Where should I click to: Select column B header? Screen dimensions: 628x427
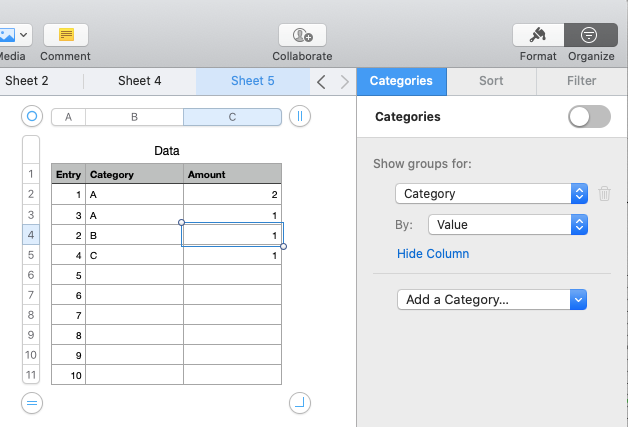coord(134,117)
